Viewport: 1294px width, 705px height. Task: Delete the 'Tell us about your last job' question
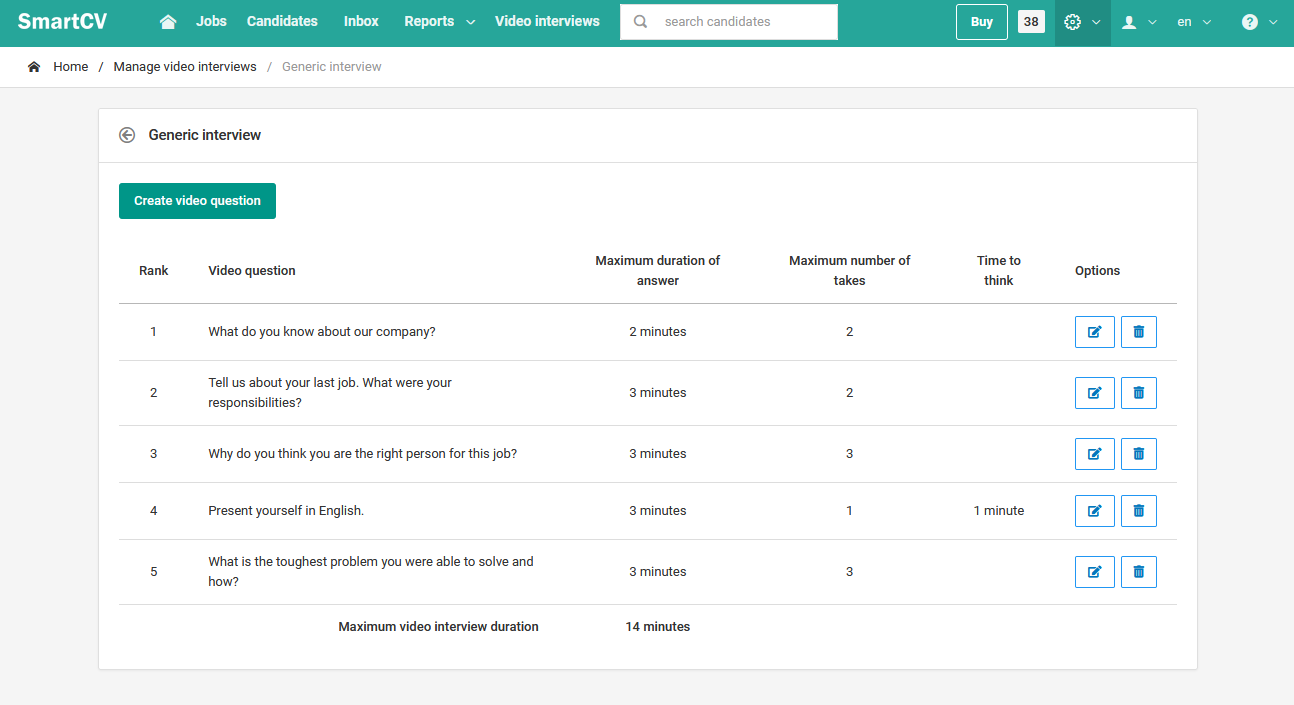1138,393
